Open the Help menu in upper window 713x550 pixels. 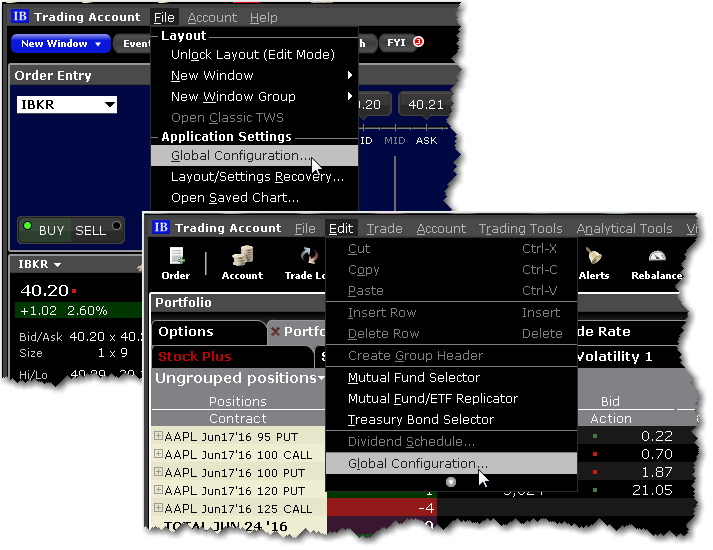point(264,18)
